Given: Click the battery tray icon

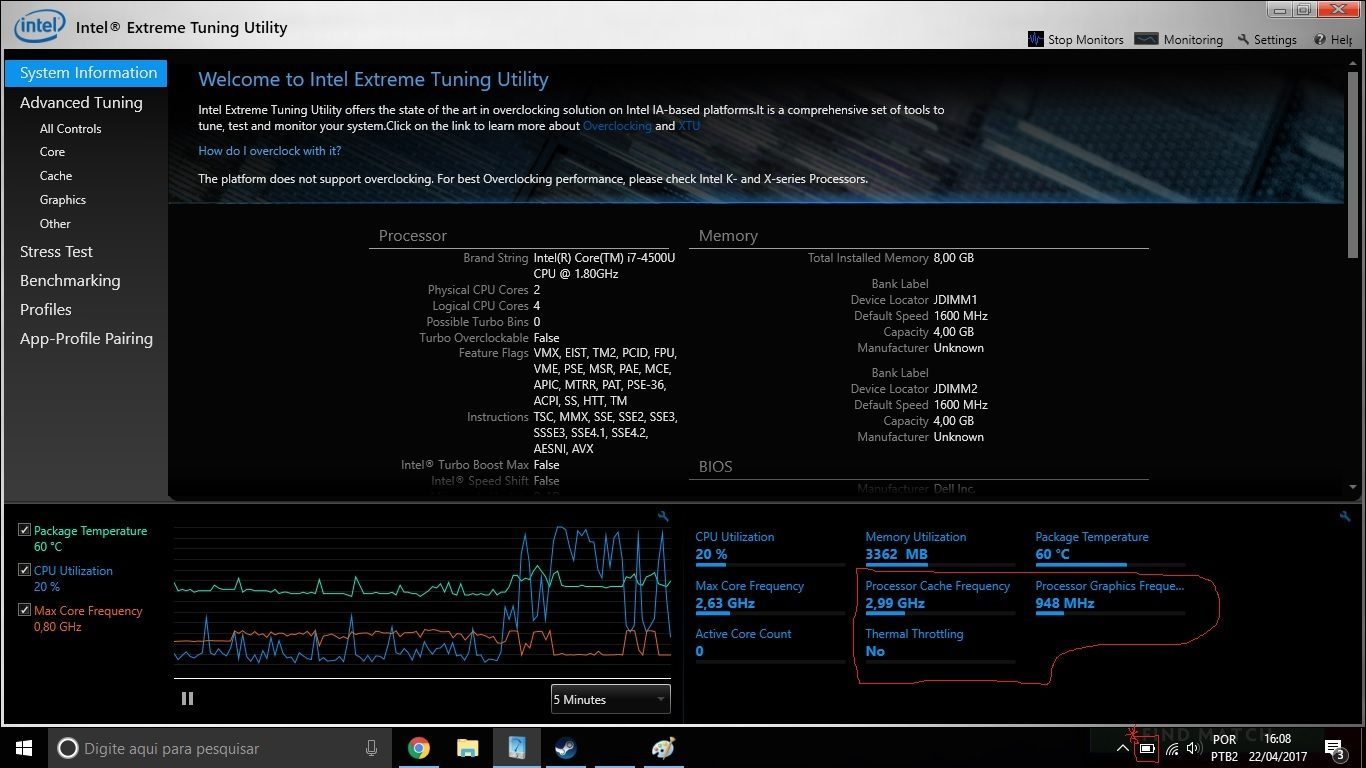Looking at the screenshot, I should (x=1148, y=748).
